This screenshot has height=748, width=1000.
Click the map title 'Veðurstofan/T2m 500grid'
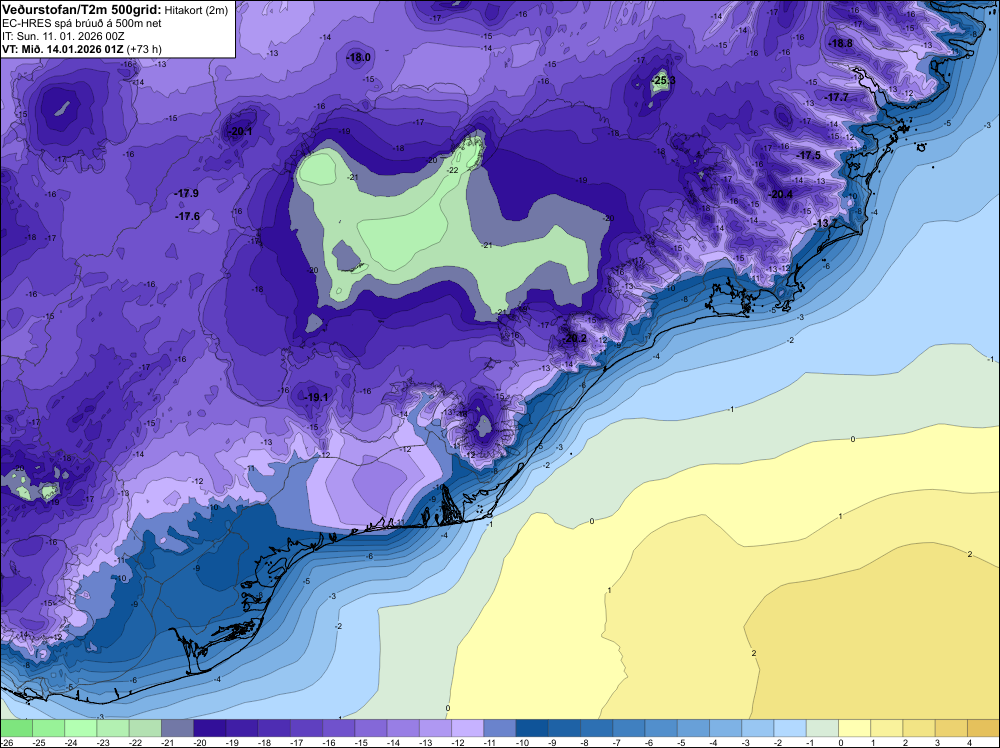[x=81, y=10]
